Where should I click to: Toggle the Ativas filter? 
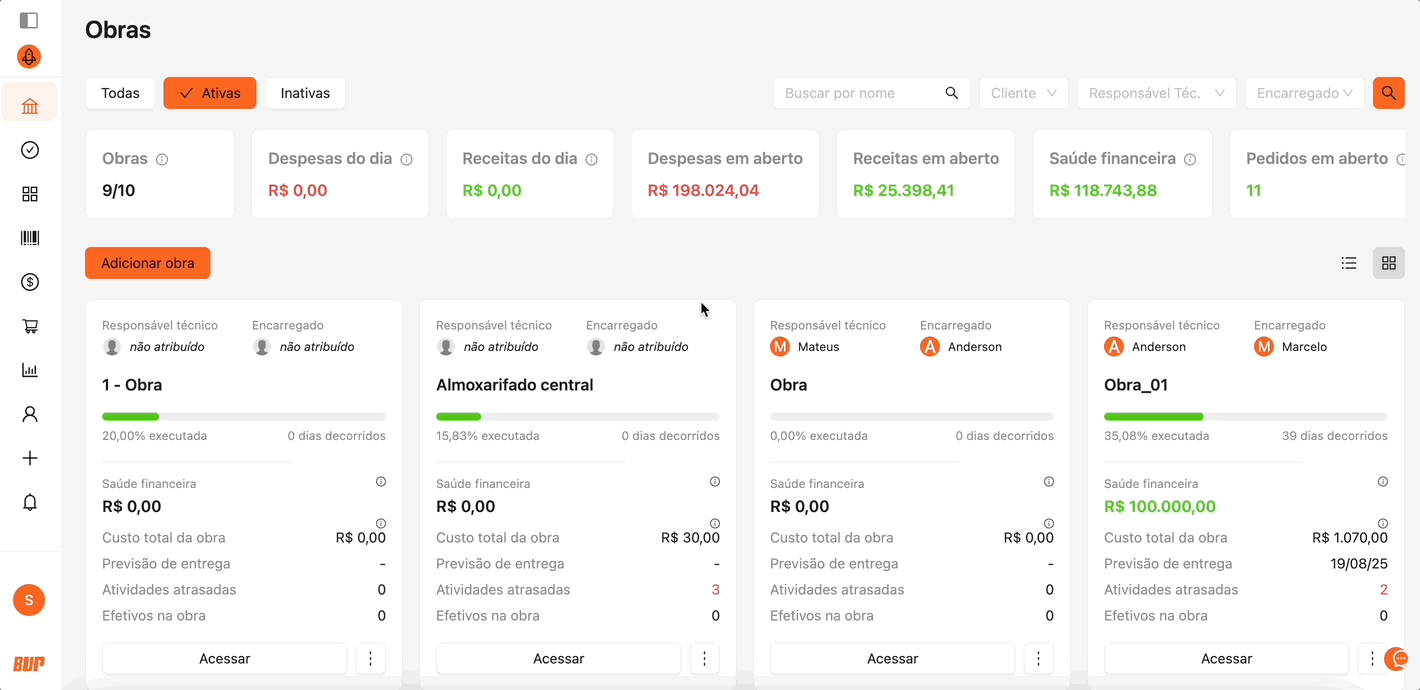210,93
